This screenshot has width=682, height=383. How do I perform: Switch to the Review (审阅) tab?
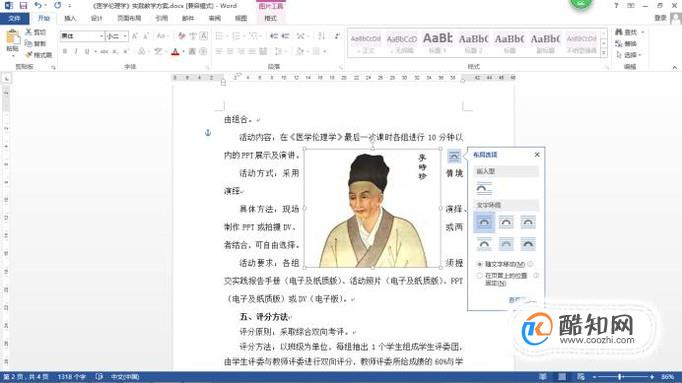[x=214, y=18]
